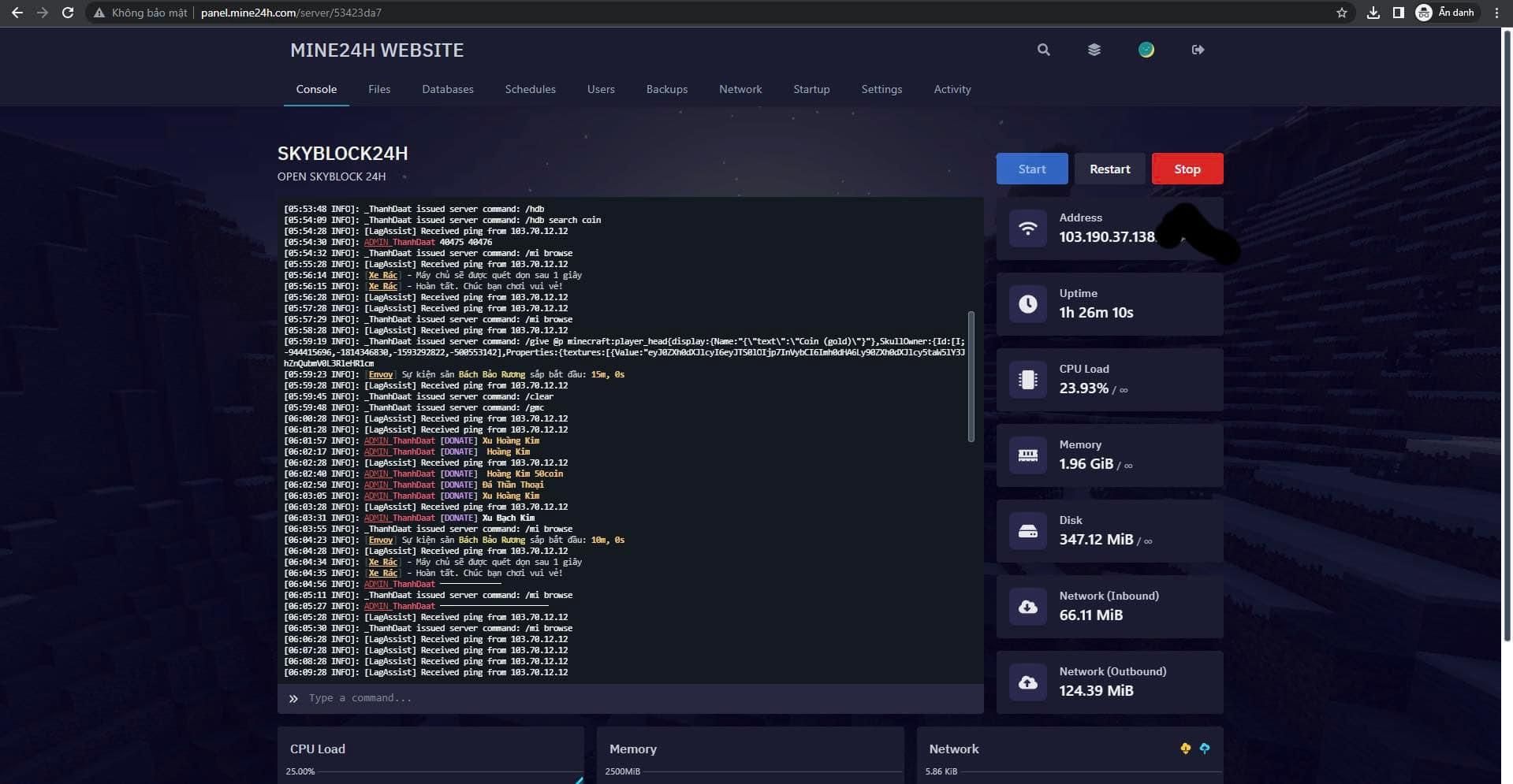Click the address bar URL panel.mine24h.com
The image size is (1513, 784).
coord(291,13)
